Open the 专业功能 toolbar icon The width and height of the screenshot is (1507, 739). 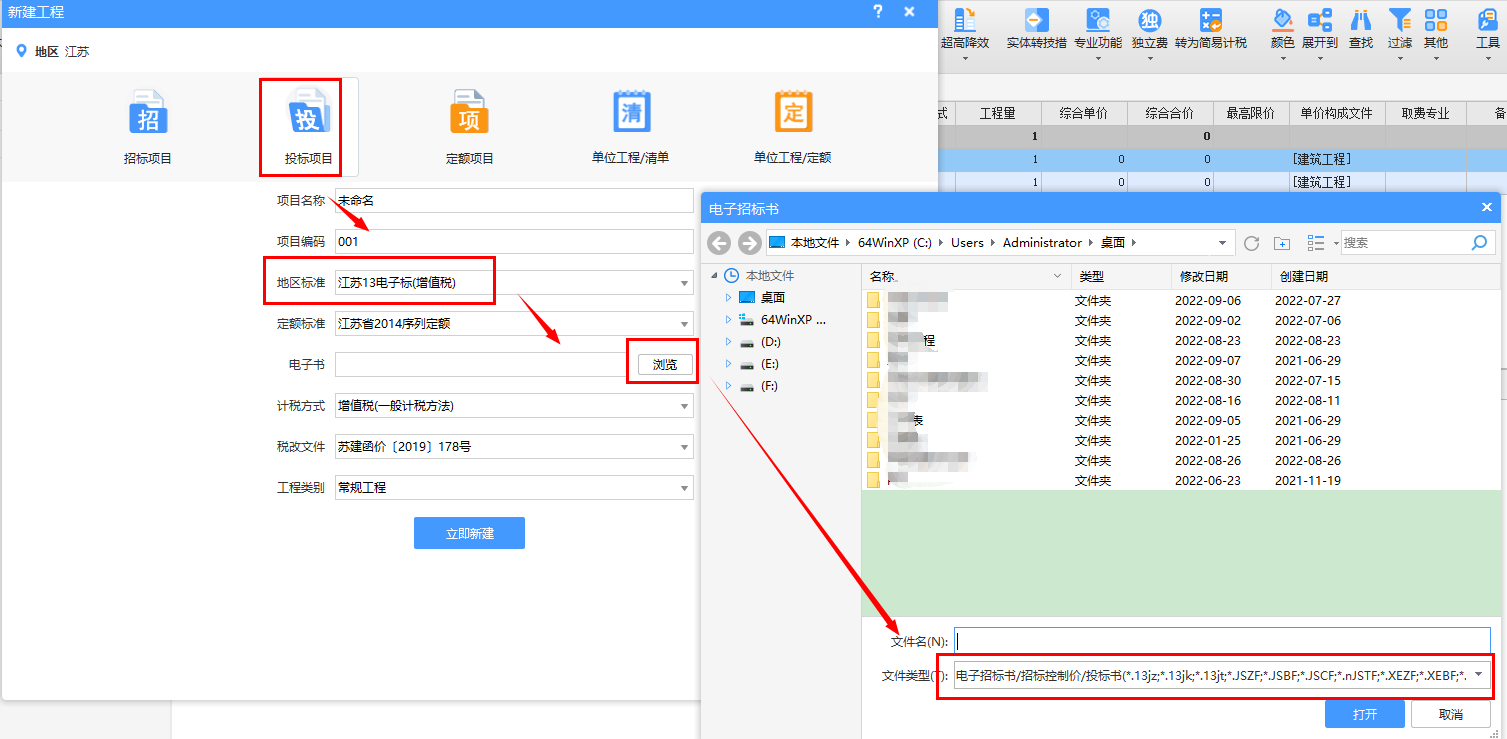click(x=1098, y=20)
